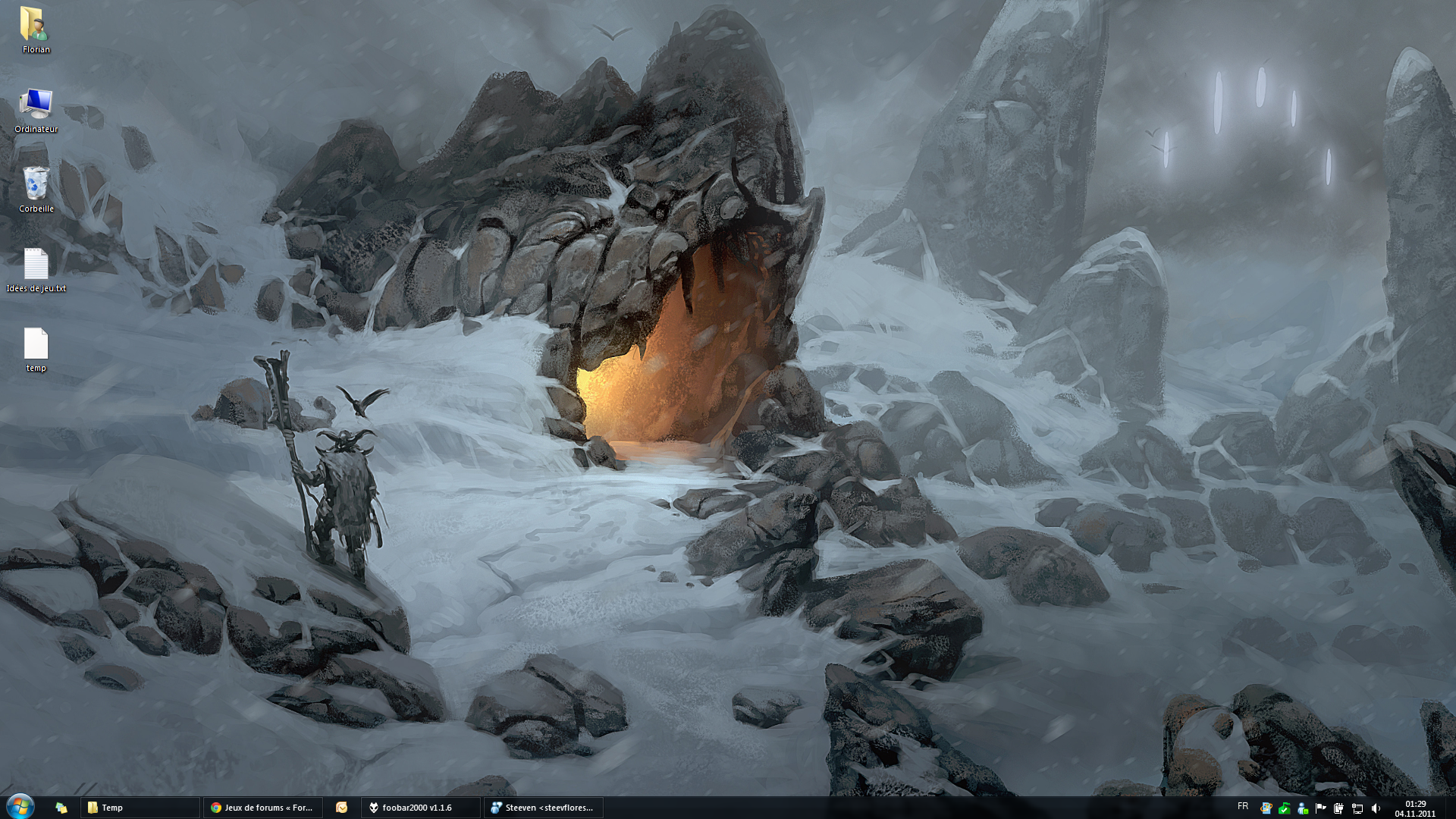Viewport: 1456px width, 819px height.
Task: Select the Corbeille recycle bin icon
Action: [x=36, y=190]
